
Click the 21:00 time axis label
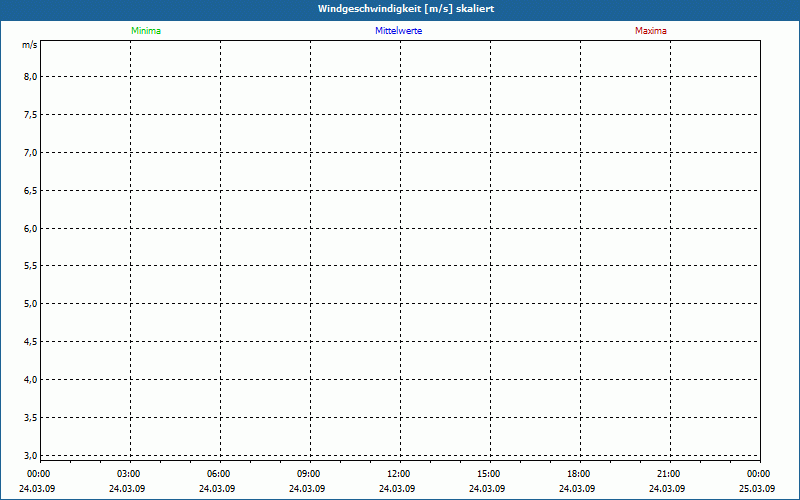pos(668,474)
